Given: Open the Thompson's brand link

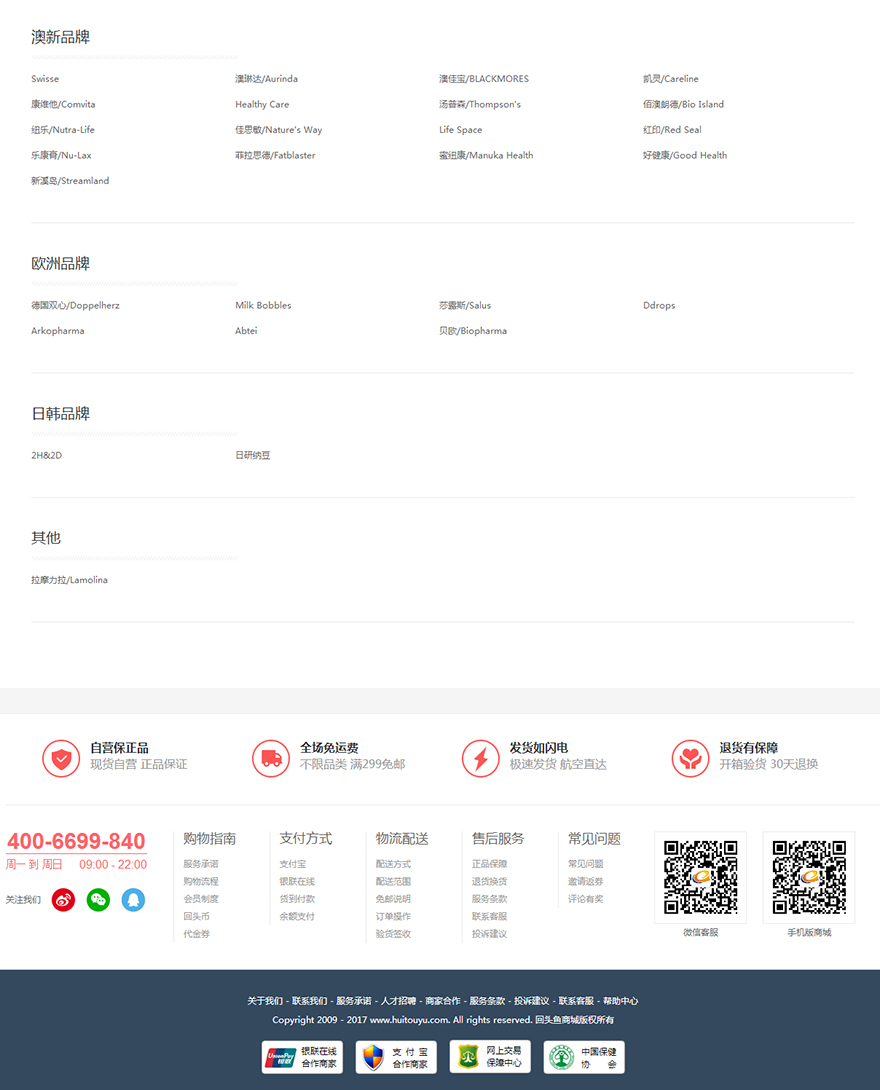Looking at the screenshot, I should coord(480,104).
